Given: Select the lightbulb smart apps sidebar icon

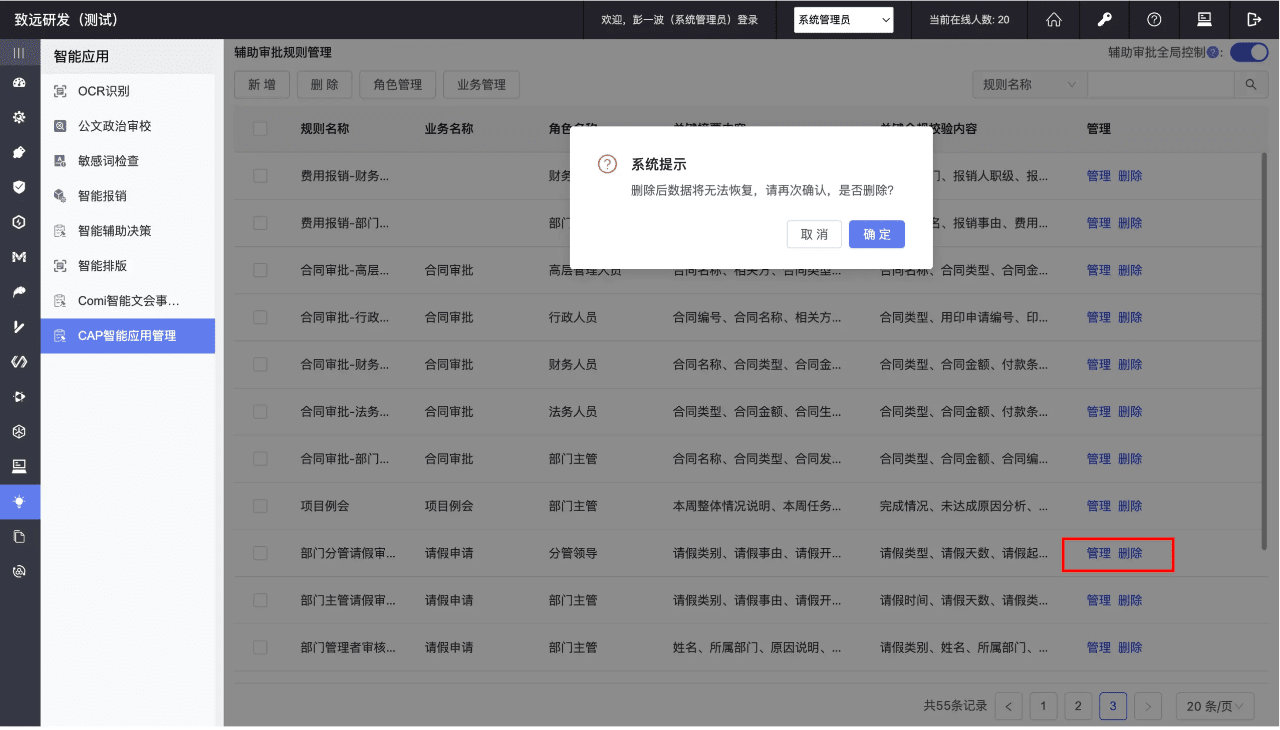Looking at the screenshot, I should coord(19,501).
